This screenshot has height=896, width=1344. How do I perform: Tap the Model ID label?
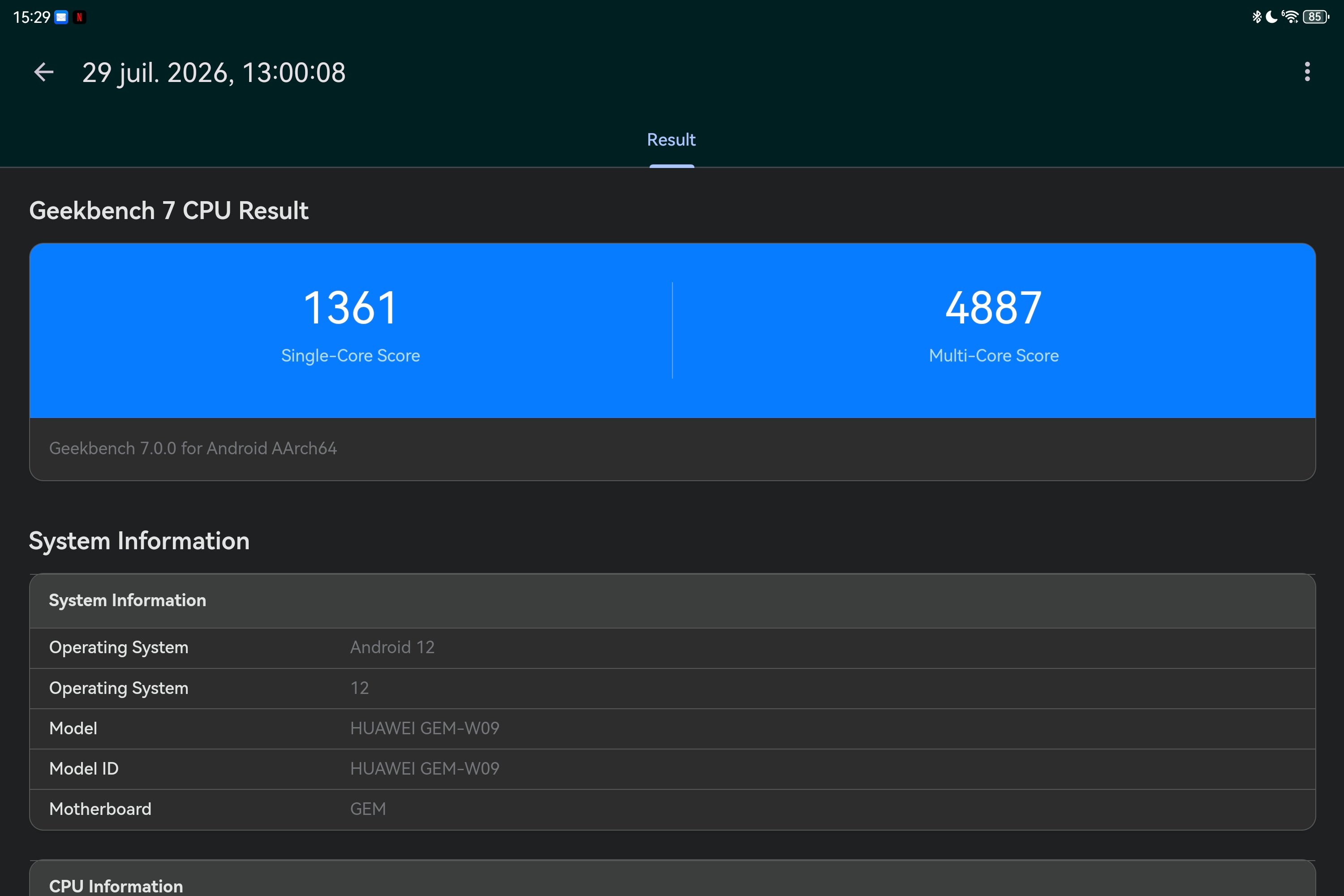coord(84,769)
